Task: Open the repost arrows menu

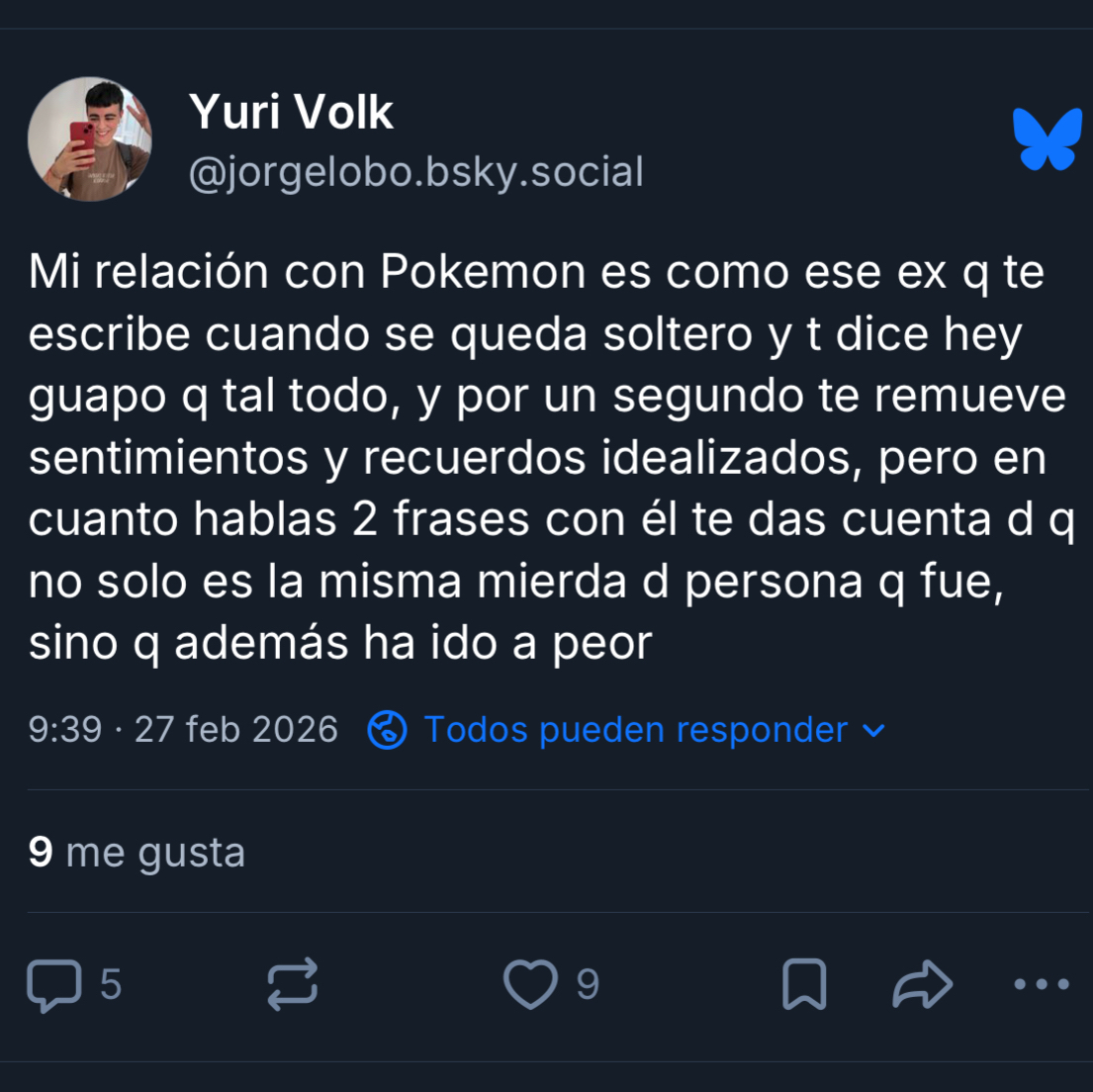Action: point(293,984)
